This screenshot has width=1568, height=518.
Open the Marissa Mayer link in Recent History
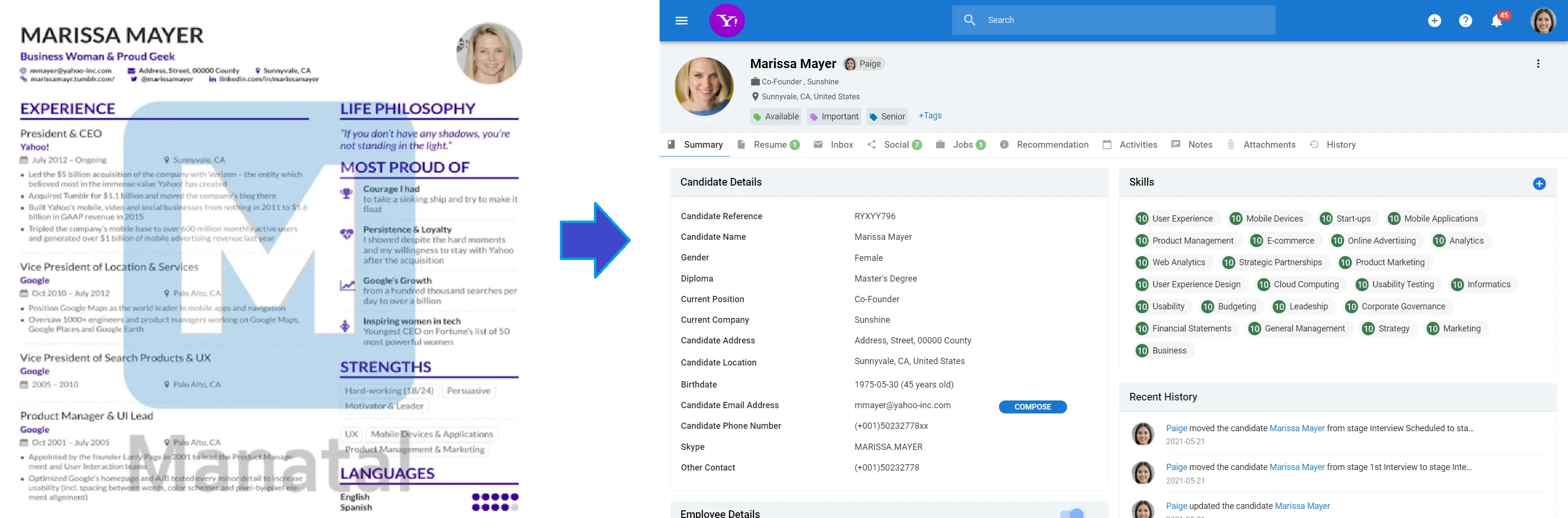pos(1297,428)
